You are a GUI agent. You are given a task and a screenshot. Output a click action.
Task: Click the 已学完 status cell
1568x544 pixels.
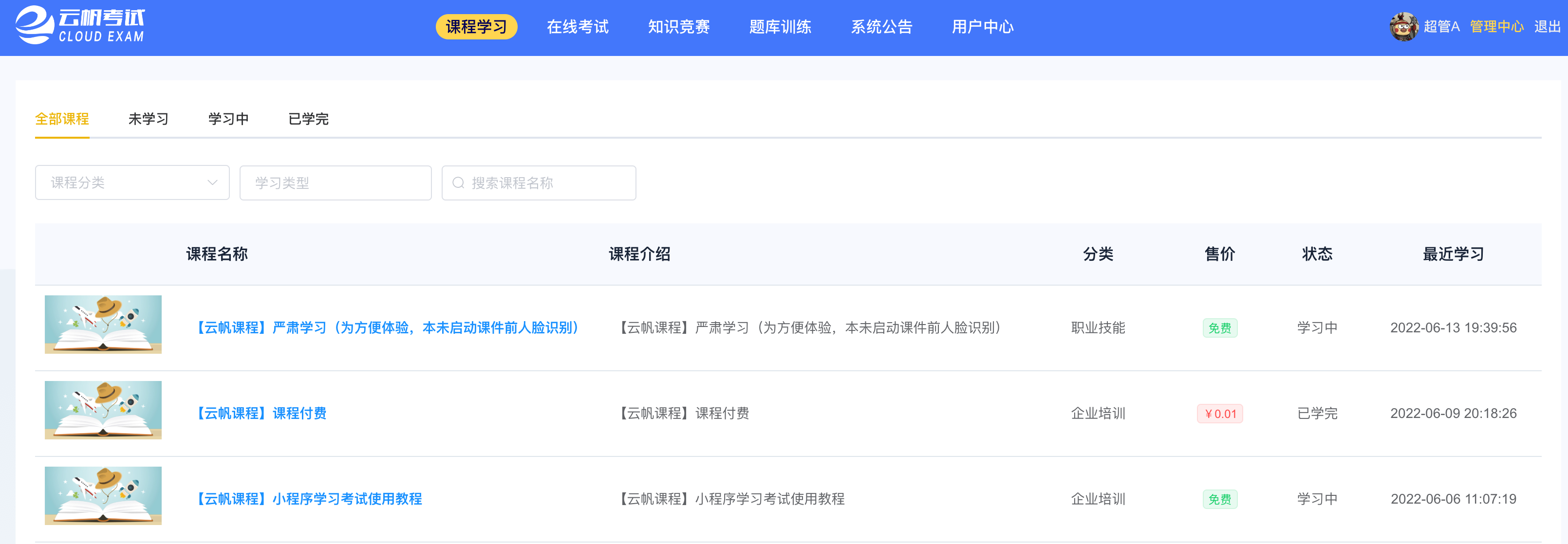[x=1317, y=413]
